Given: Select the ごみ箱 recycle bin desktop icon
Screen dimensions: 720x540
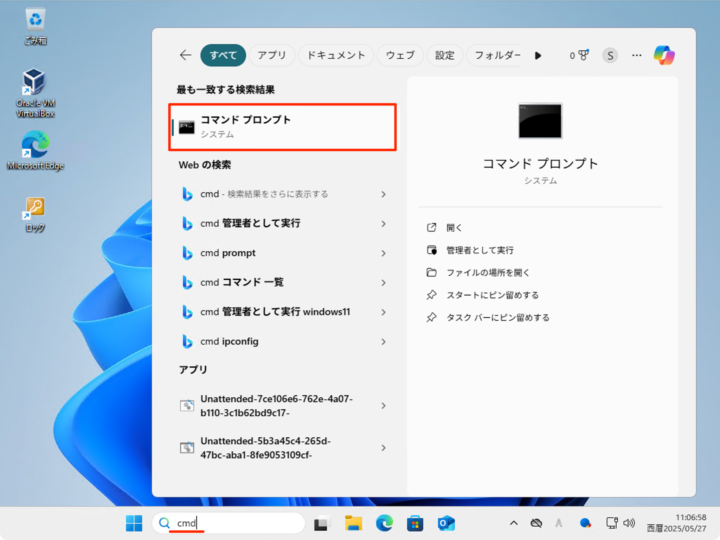Looking at the screenshot, I should (35, 27).
